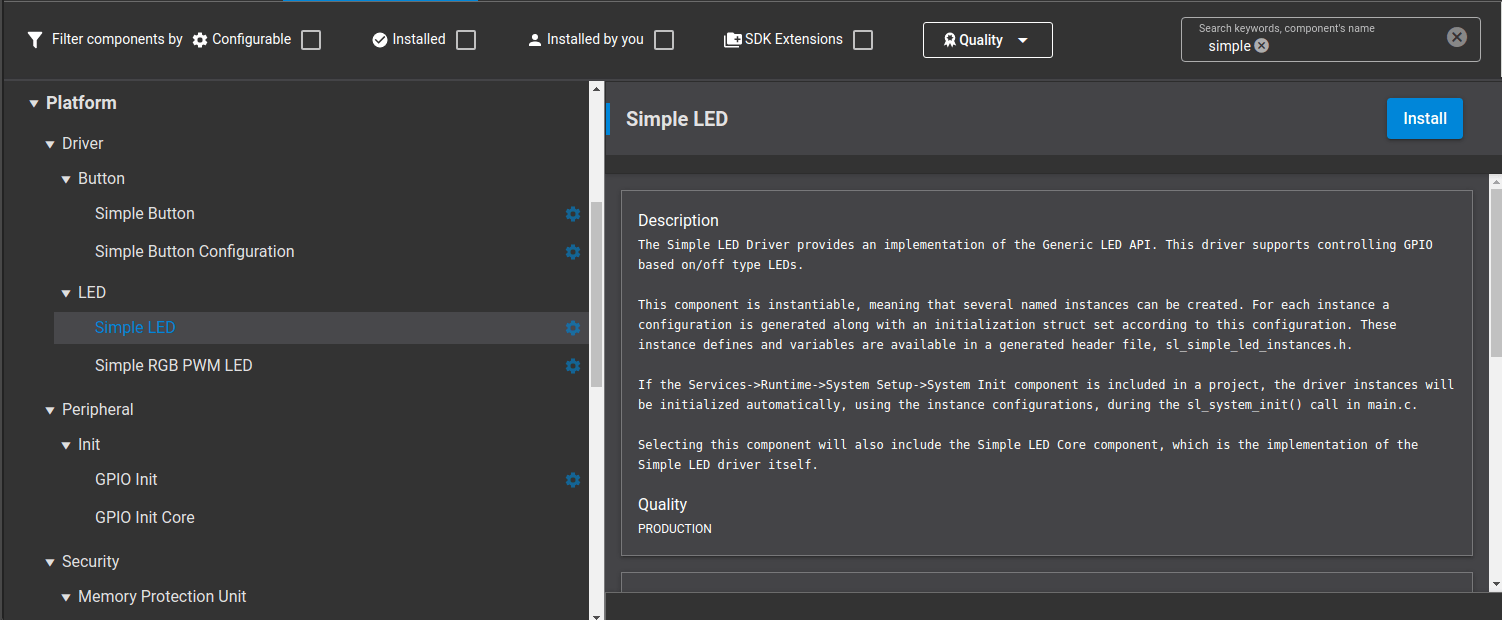
Task: Click the GPIO Init gear icon
Action: click(x=572, y=480)
